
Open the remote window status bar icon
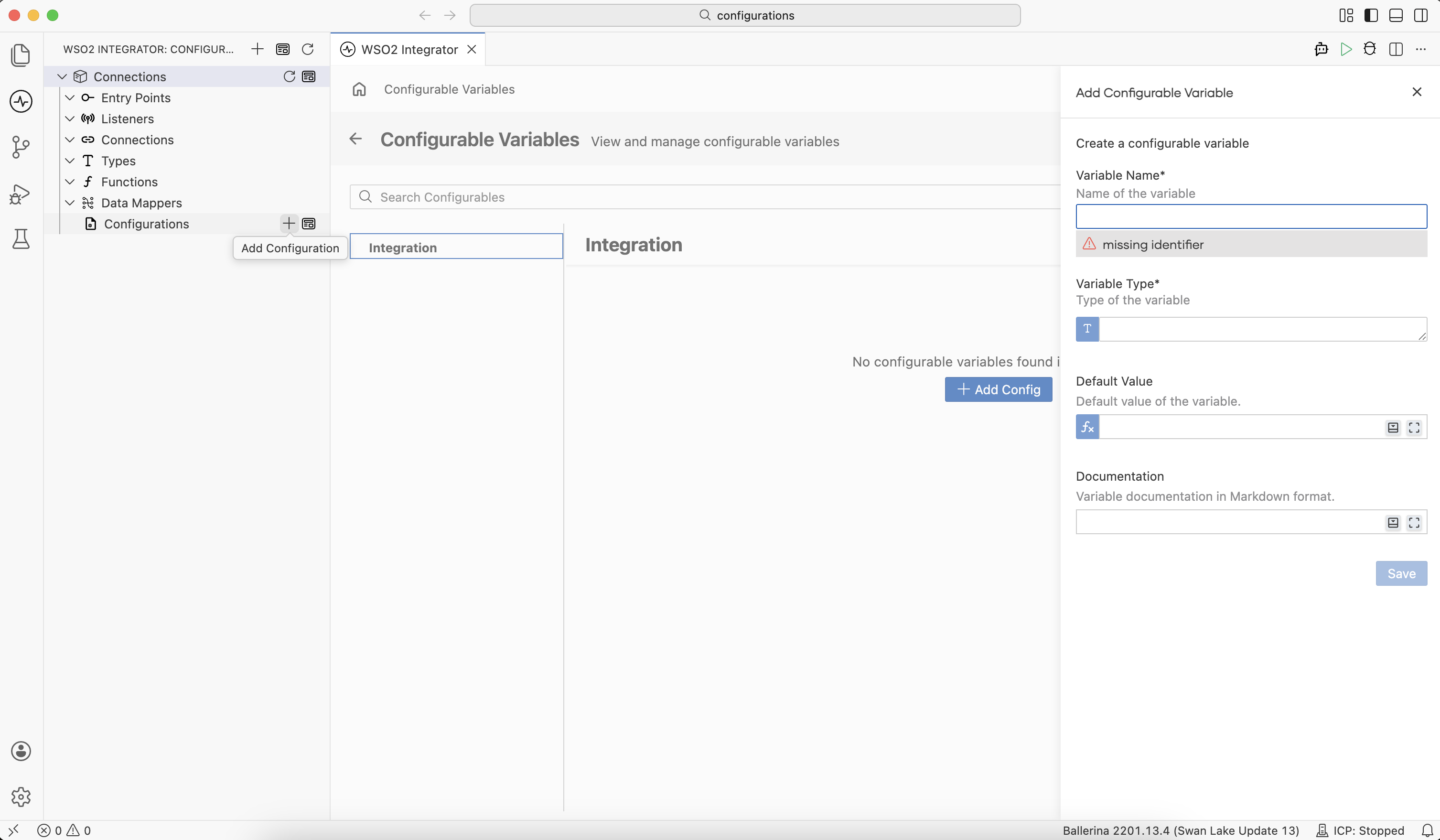[14, 829]
